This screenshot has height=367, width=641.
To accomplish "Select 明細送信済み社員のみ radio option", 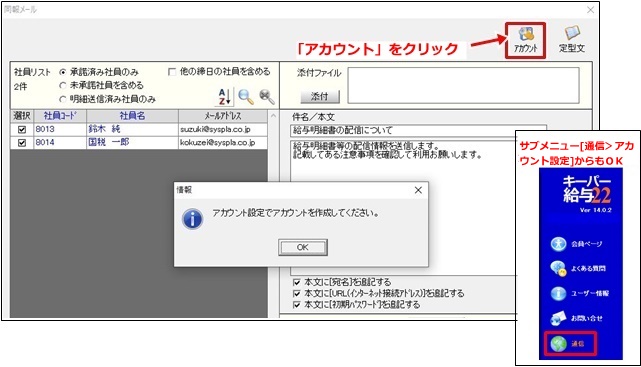I will point(63,99).
